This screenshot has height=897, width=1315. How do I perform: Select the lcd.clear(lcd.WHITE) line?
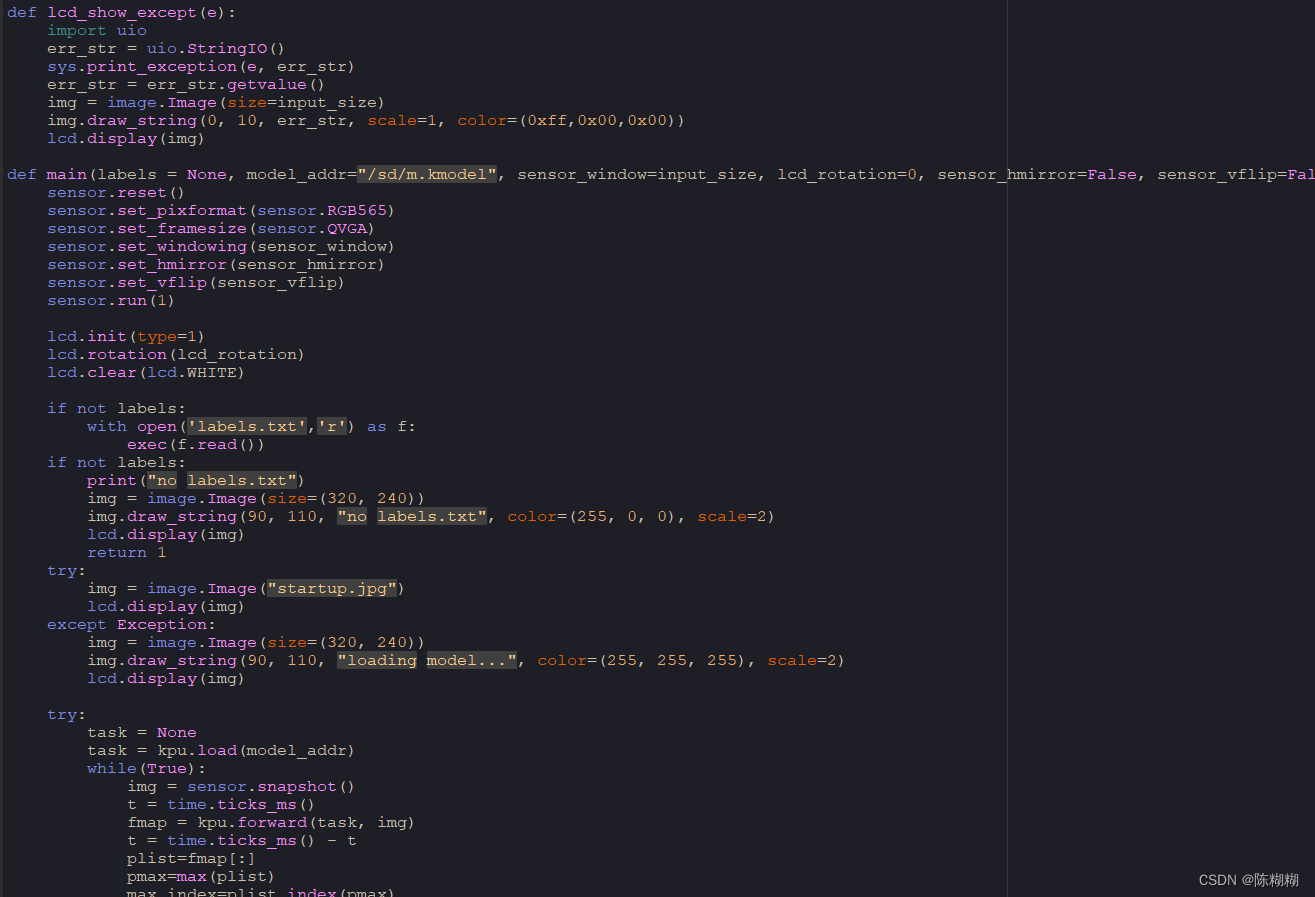[145, 372]
